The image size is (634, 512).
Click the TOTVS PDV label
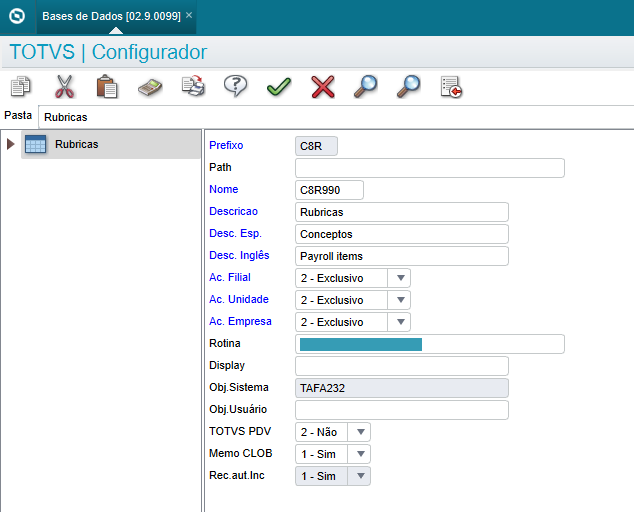[x=240, y=431]
